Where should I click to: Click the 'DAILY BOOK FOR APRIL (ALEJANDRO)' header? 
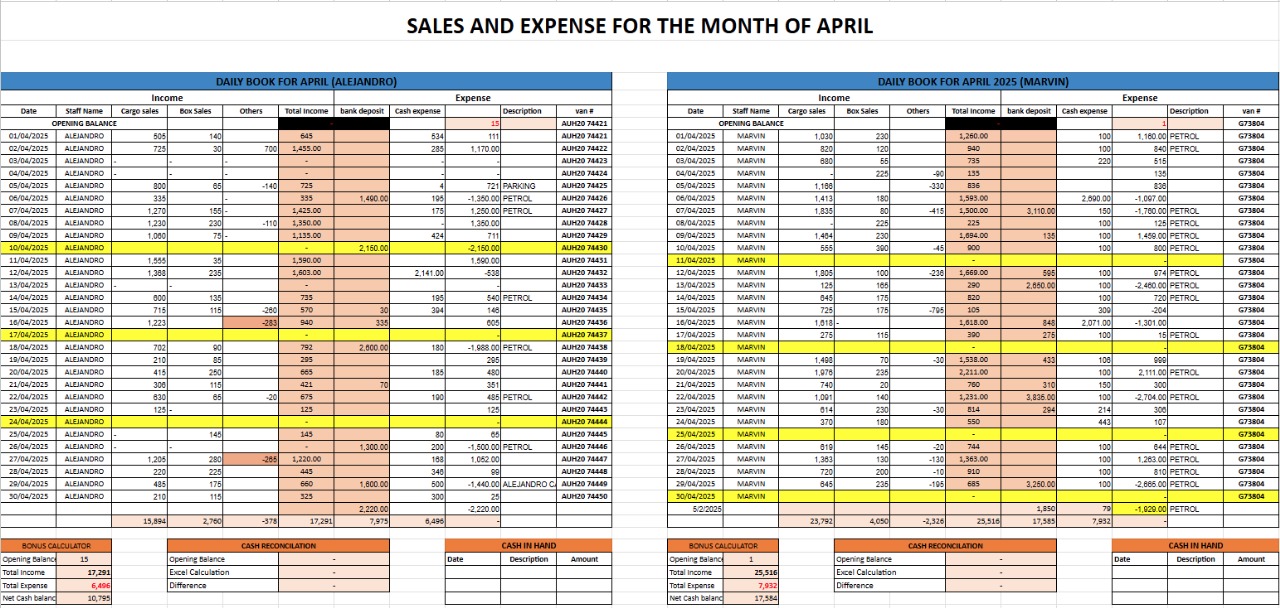[306, 81]
